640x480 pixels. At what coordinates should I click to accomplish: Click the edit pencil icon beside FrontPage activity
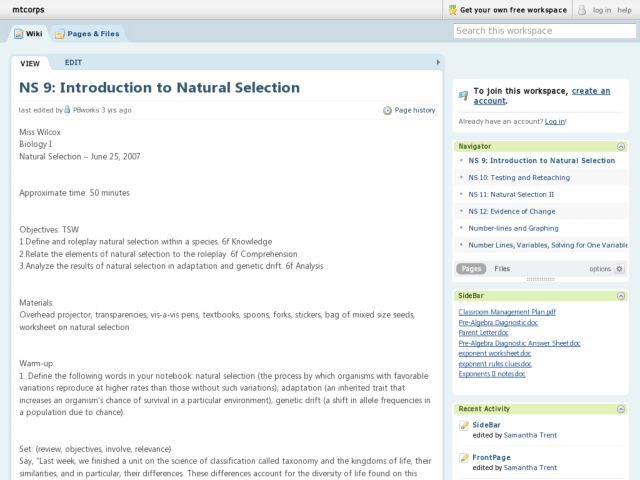click(464, 458)
